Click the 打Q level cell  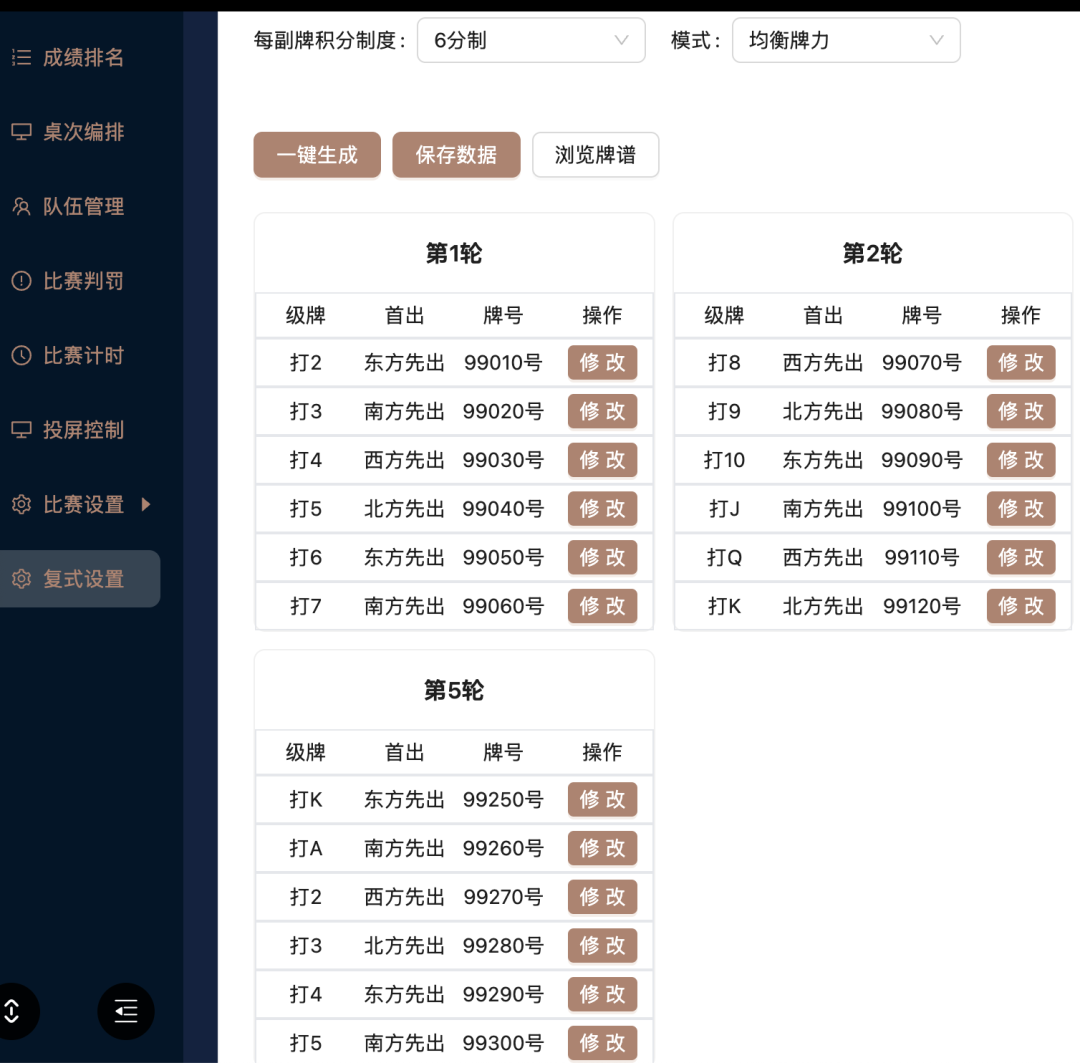(x=724, y=557)
